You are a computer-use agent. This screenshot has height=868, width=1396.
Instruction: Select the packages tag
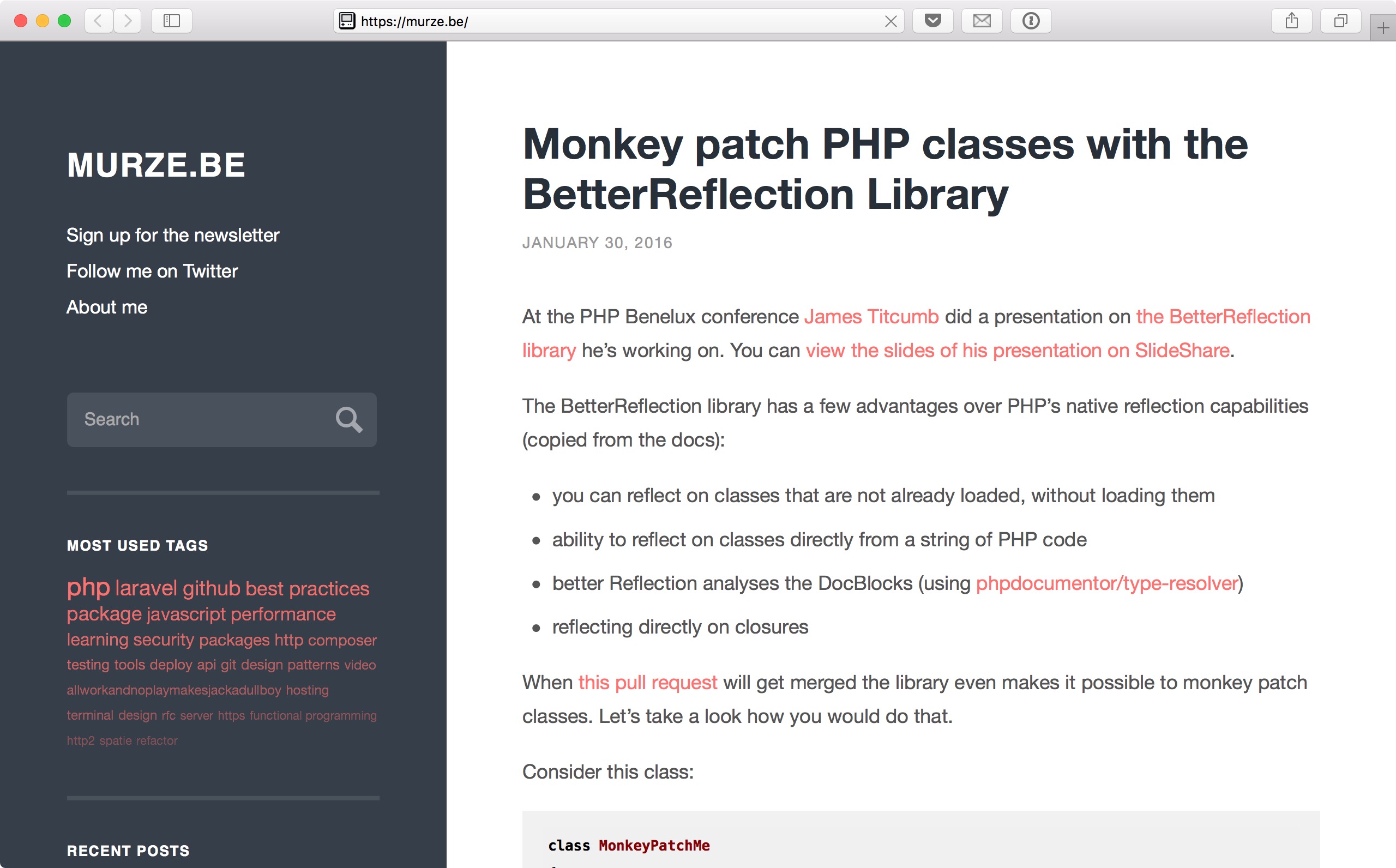(234, 640)
